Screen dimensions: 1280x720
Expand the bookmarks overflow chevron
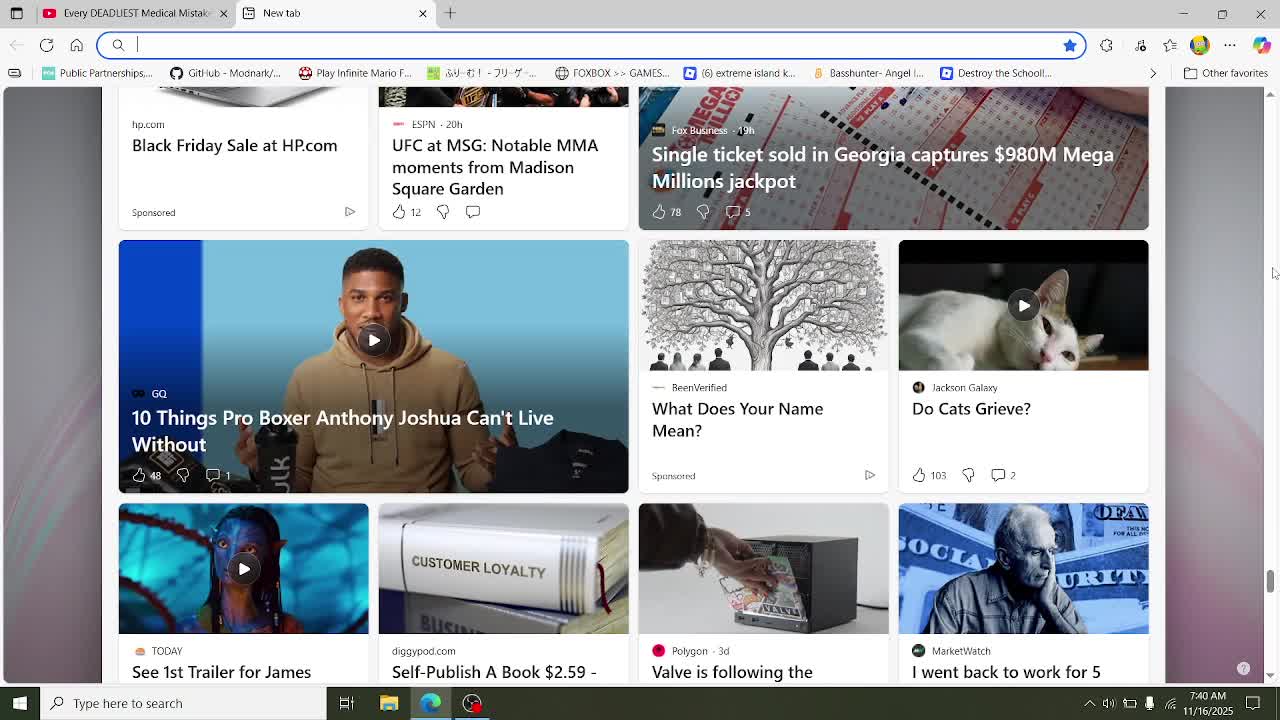coord(1153,73)
